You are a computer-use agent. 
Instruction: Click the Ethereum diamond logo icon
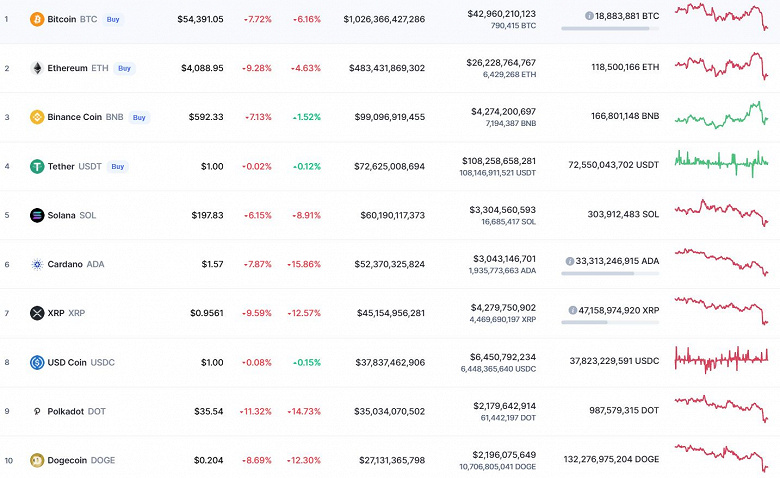[x=37, y=68]
